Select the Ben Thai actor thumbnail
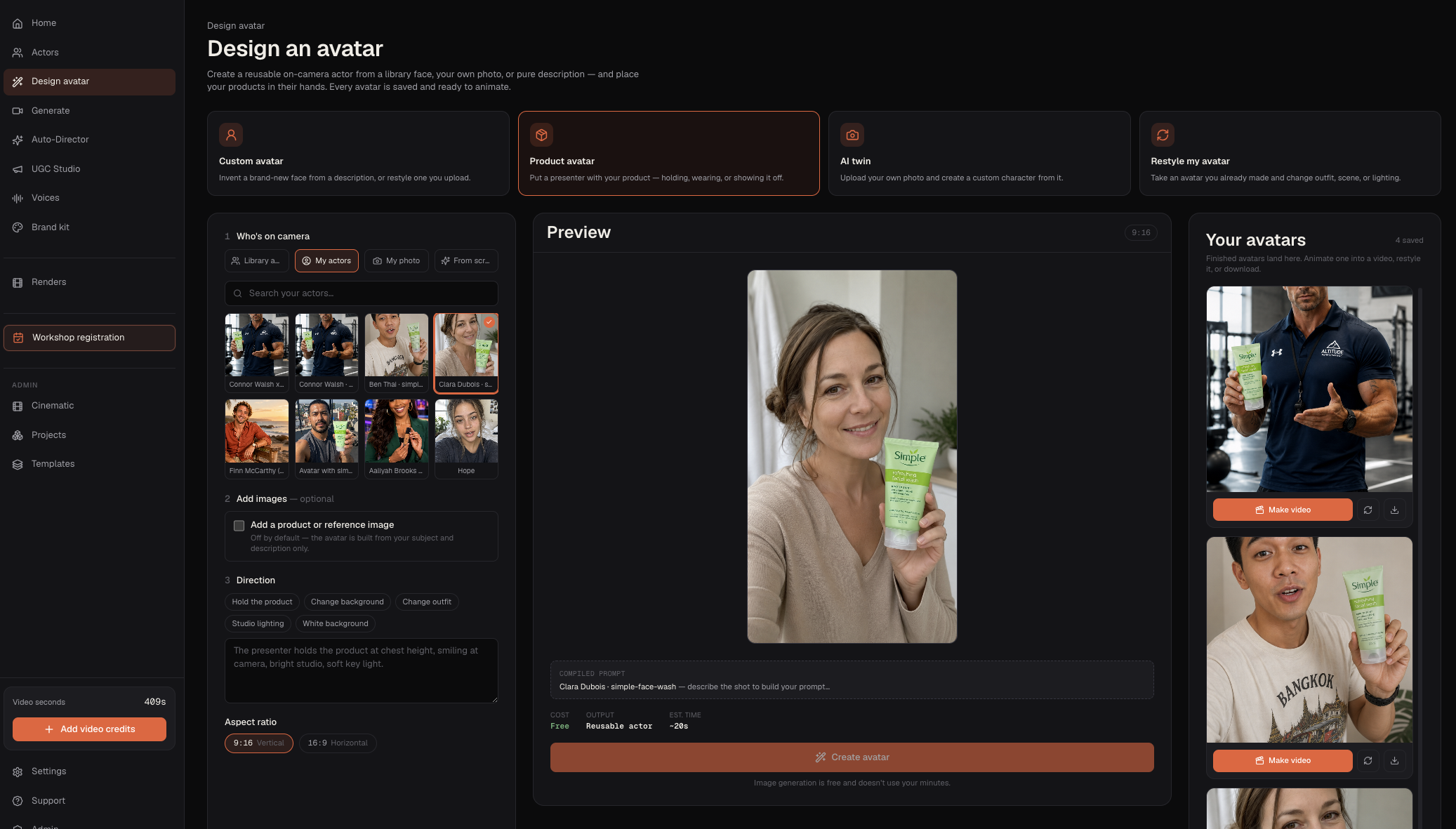The height and width of the screenshot is (829, 1456). tap(397, 353)
